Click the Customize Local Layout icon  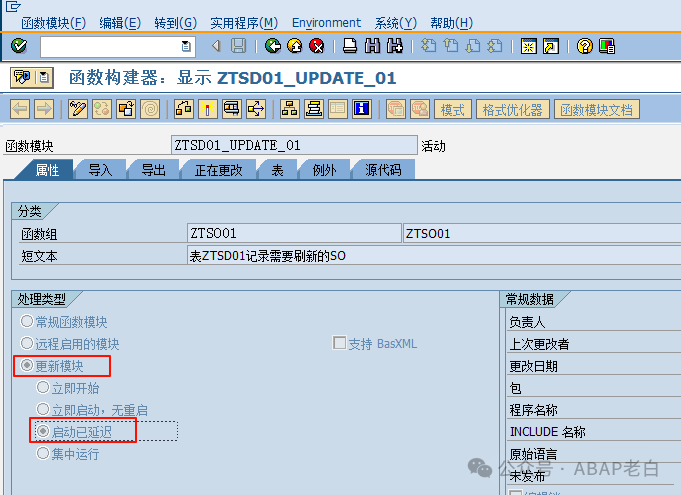[x=607, y=46]
